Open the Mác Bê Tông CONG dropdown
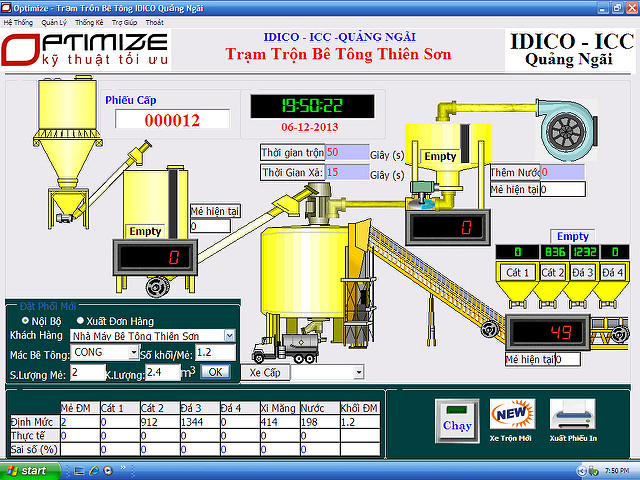 133,352
